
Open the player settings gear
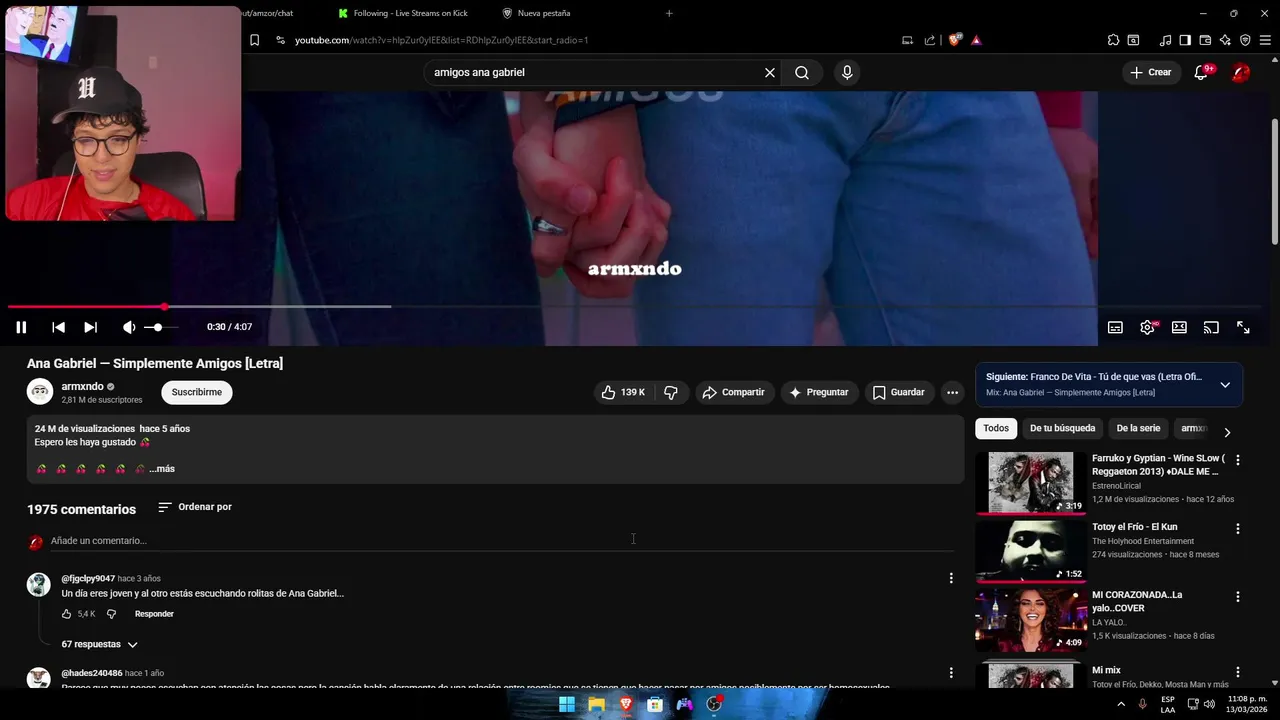pyautogui.click(x=1147, y=327)
